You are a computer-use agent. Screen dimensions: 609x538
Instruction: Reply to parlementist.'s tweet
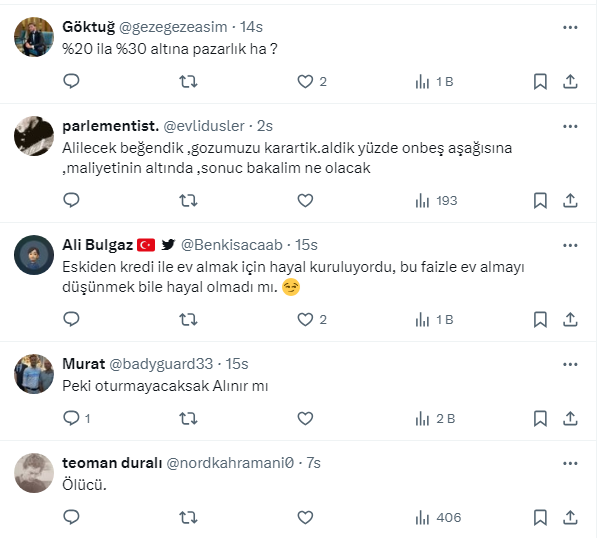(x=71, y=200)
